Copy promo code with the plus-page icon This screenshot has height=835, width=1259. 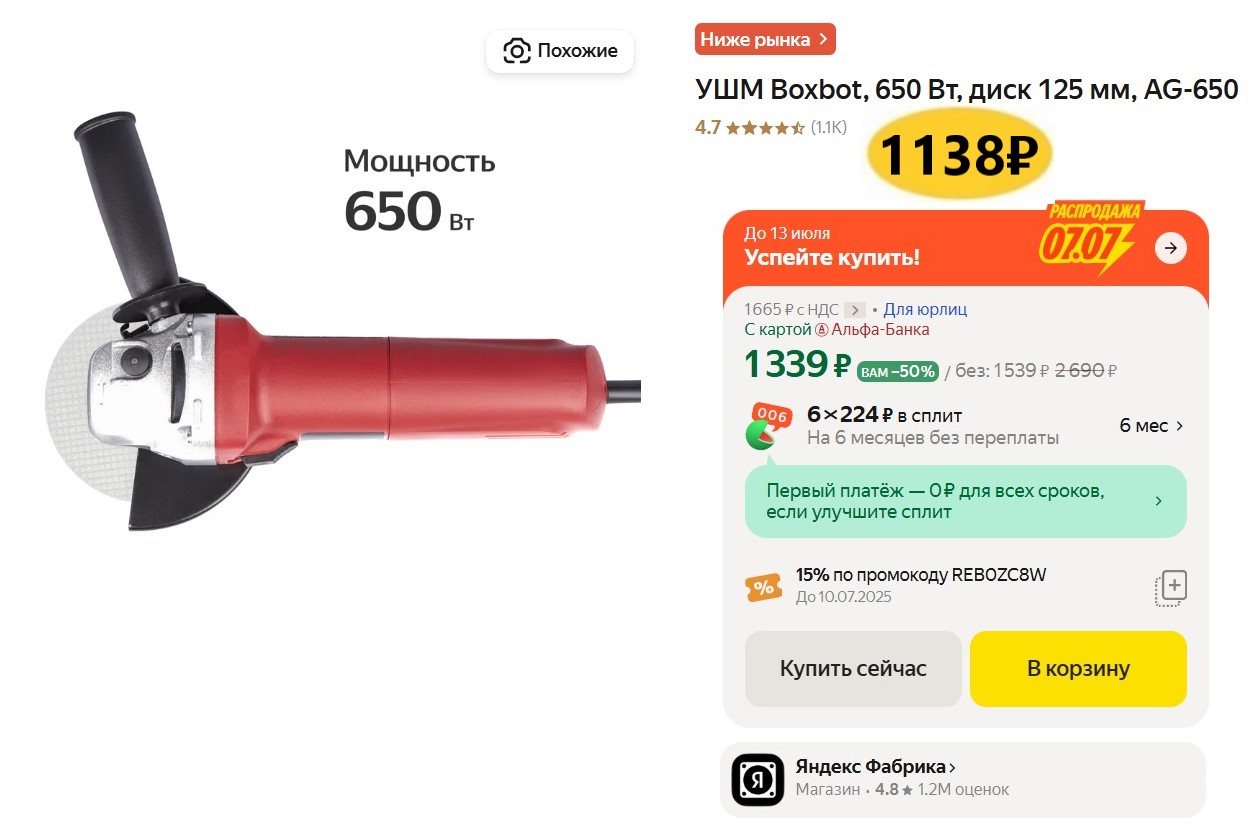1170,588
